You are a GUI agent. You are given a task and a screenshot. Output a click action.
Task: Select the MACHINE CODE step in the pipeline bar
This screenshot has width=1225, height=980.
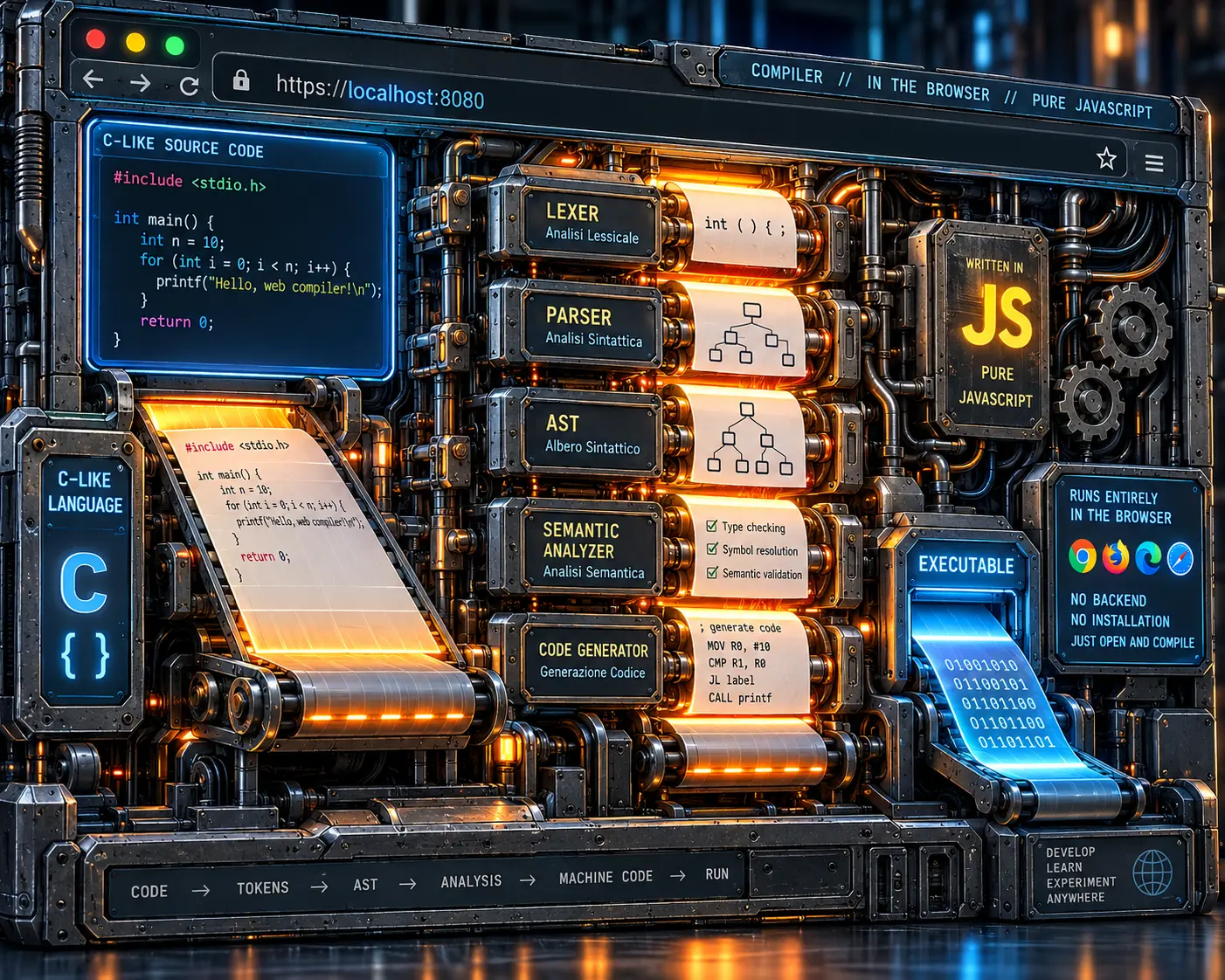[x=606, y=877]
